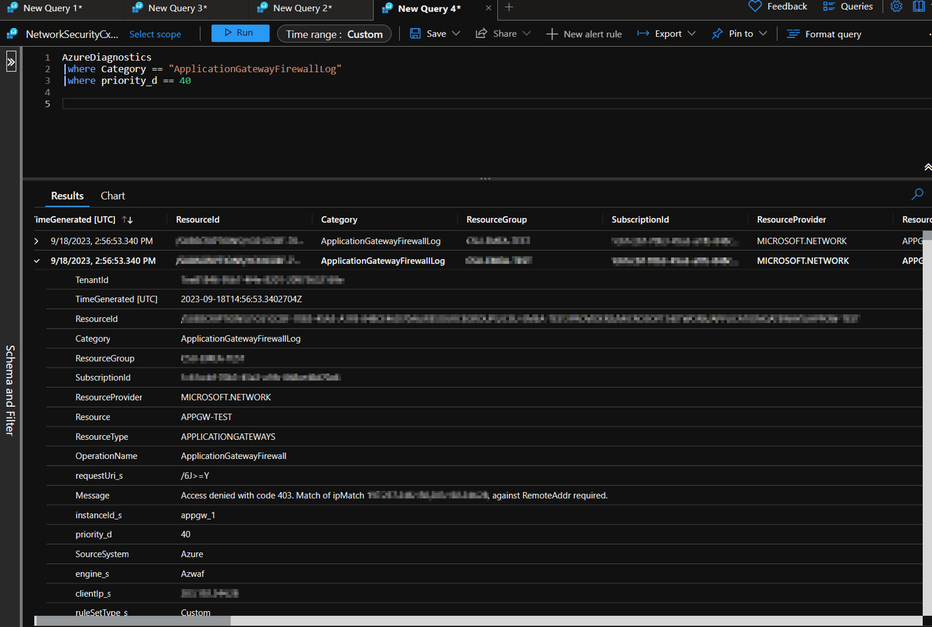Open the Queries panel
Image resolution: width=932 pixels, height=627 pixels.
coord(848,7)
